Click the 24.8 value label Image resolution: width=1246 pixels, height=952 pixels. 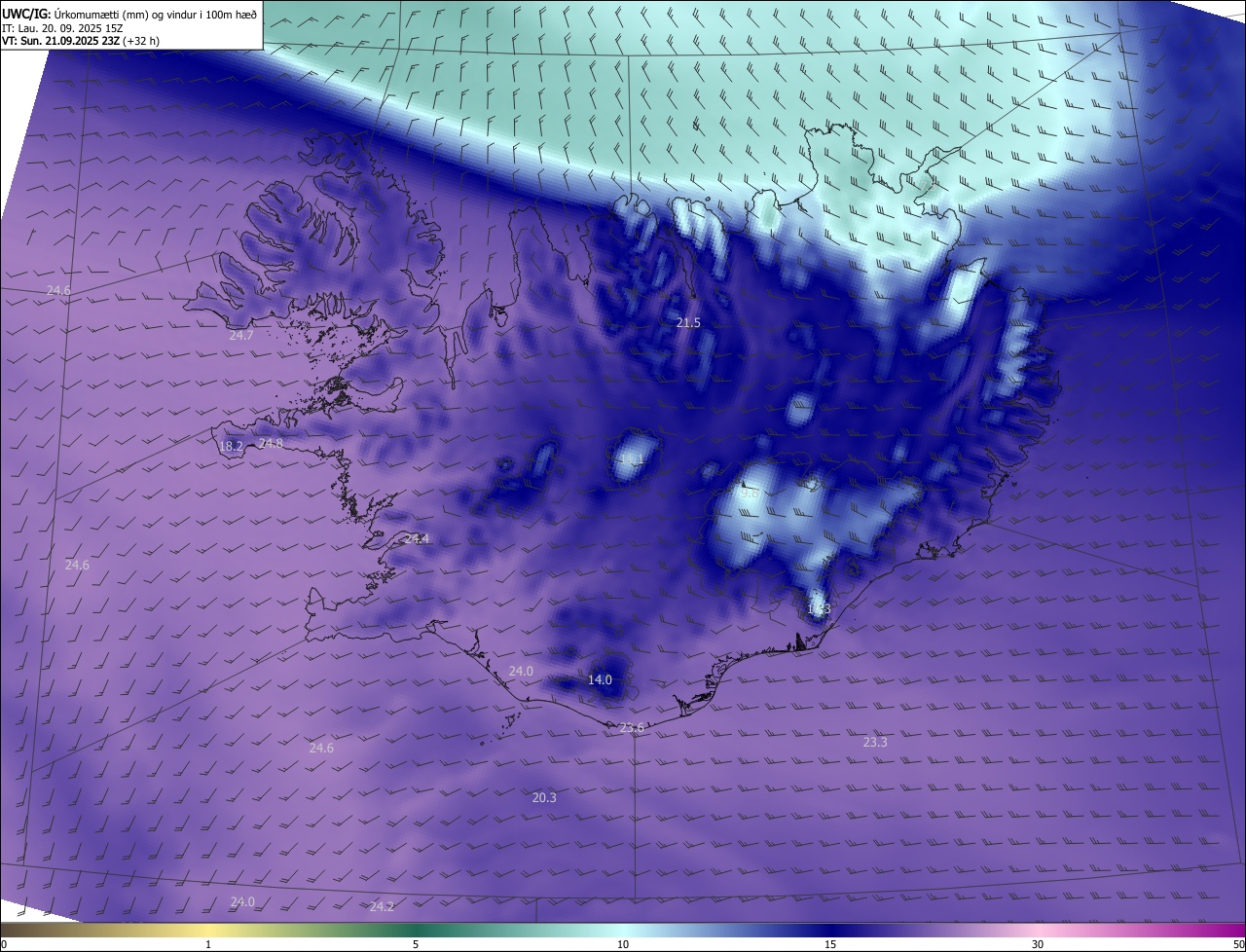(x=271, y=444)
